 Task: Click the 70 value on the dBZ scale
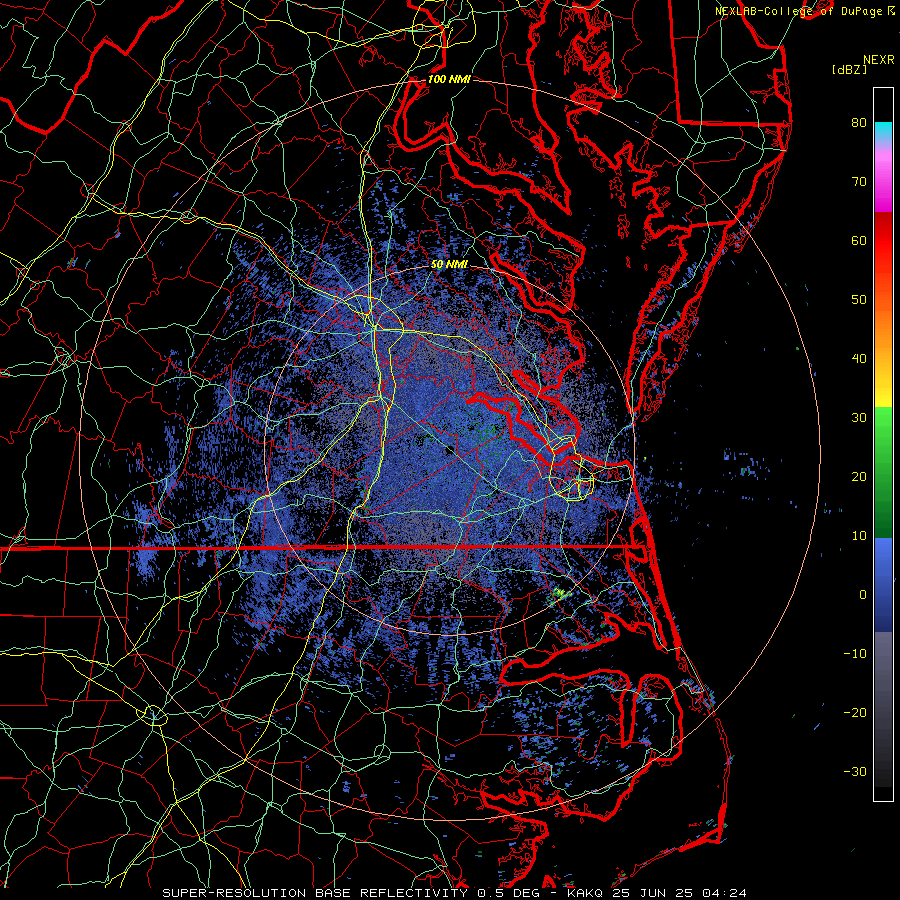(859, 181)
